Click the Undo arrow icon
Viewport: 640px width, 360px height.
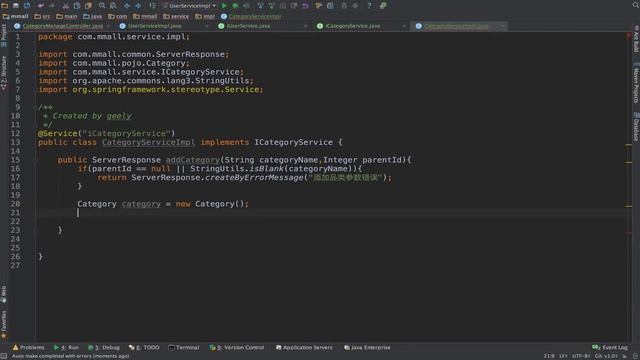point(41,6)
